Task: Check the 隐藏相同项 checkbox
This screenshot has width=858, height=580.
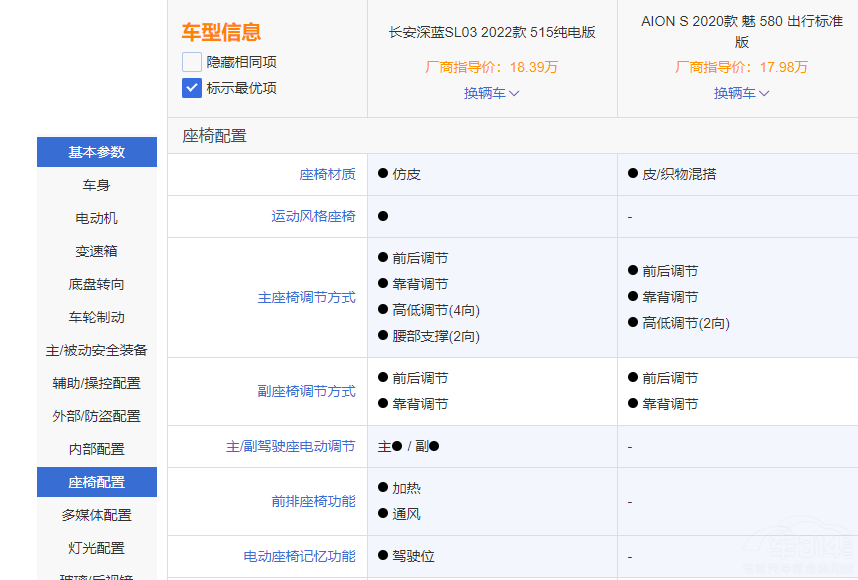Action: 190,60
